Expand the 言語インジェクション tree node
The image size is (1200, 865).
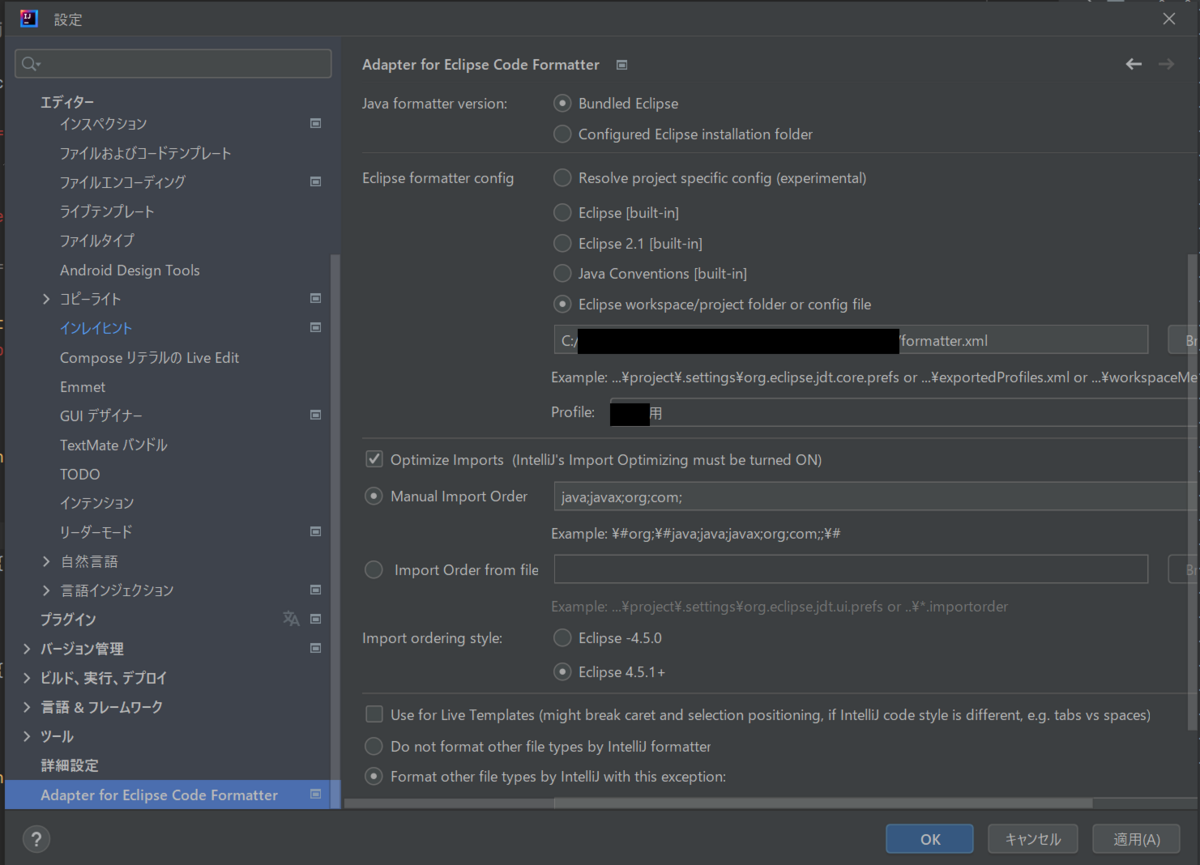click(47, 590)
